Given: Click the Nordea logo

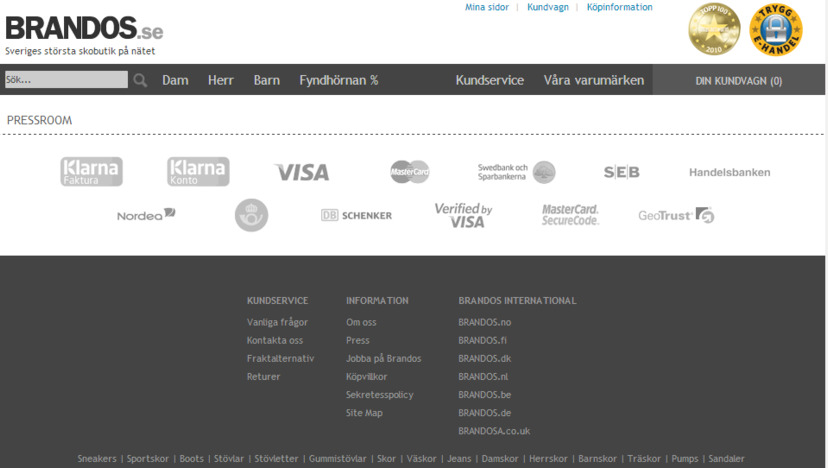Looking at the screenshot, I should 146,215.
